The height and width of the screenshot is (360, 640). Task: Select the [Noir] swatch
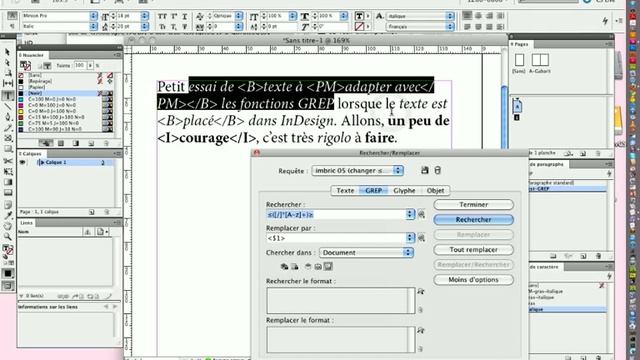tap(65, 93)
